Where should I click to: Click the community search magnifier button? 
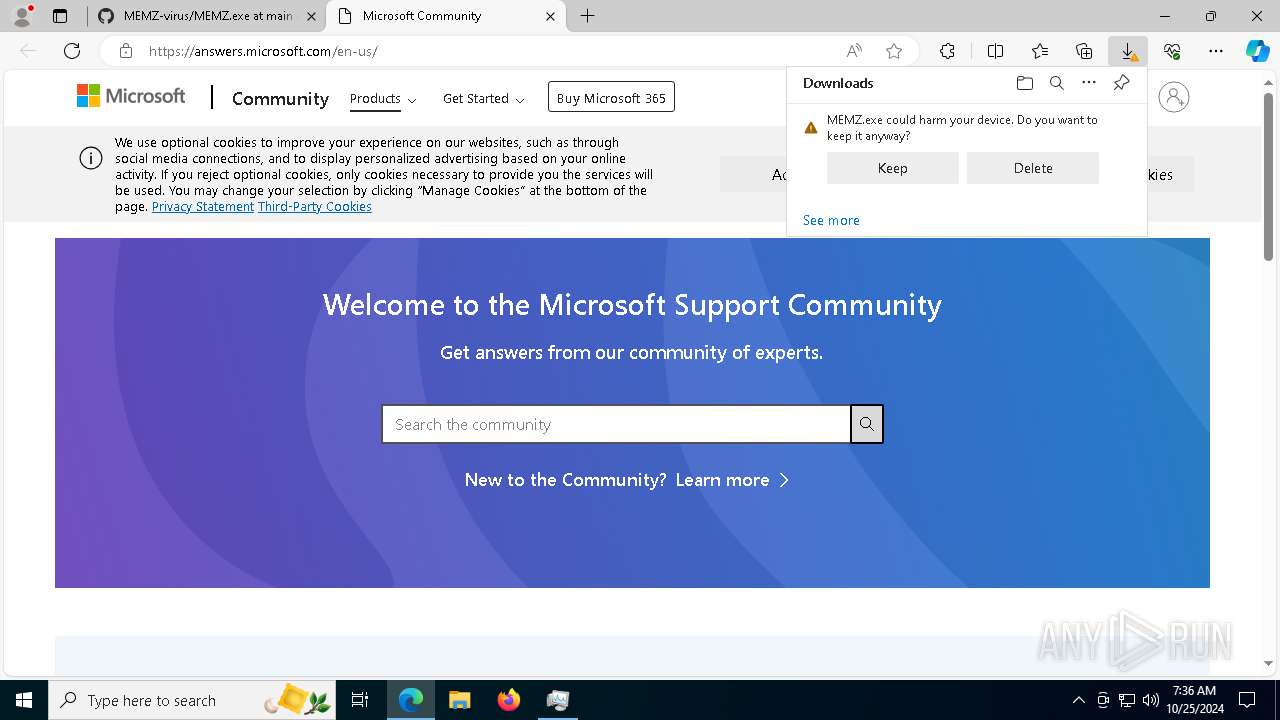tap(867, 424)
